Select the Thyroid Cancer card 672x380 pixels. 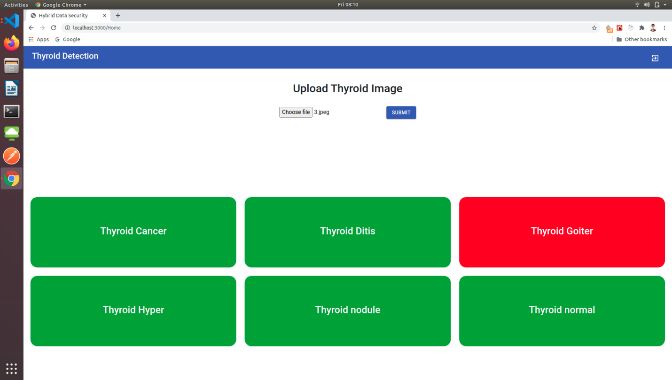133,232
